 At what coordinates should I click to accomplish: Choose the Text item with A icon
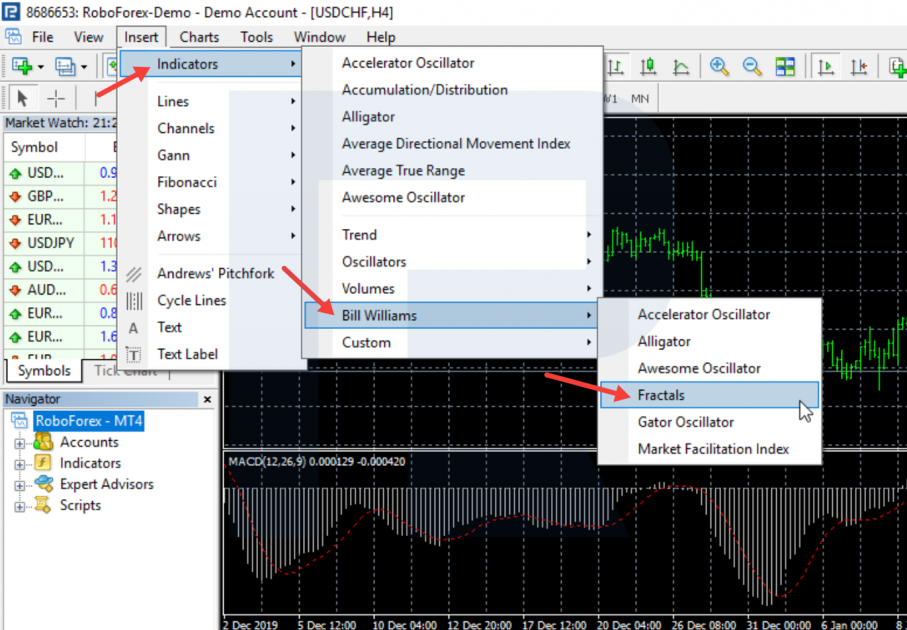(x=211, y=327)
